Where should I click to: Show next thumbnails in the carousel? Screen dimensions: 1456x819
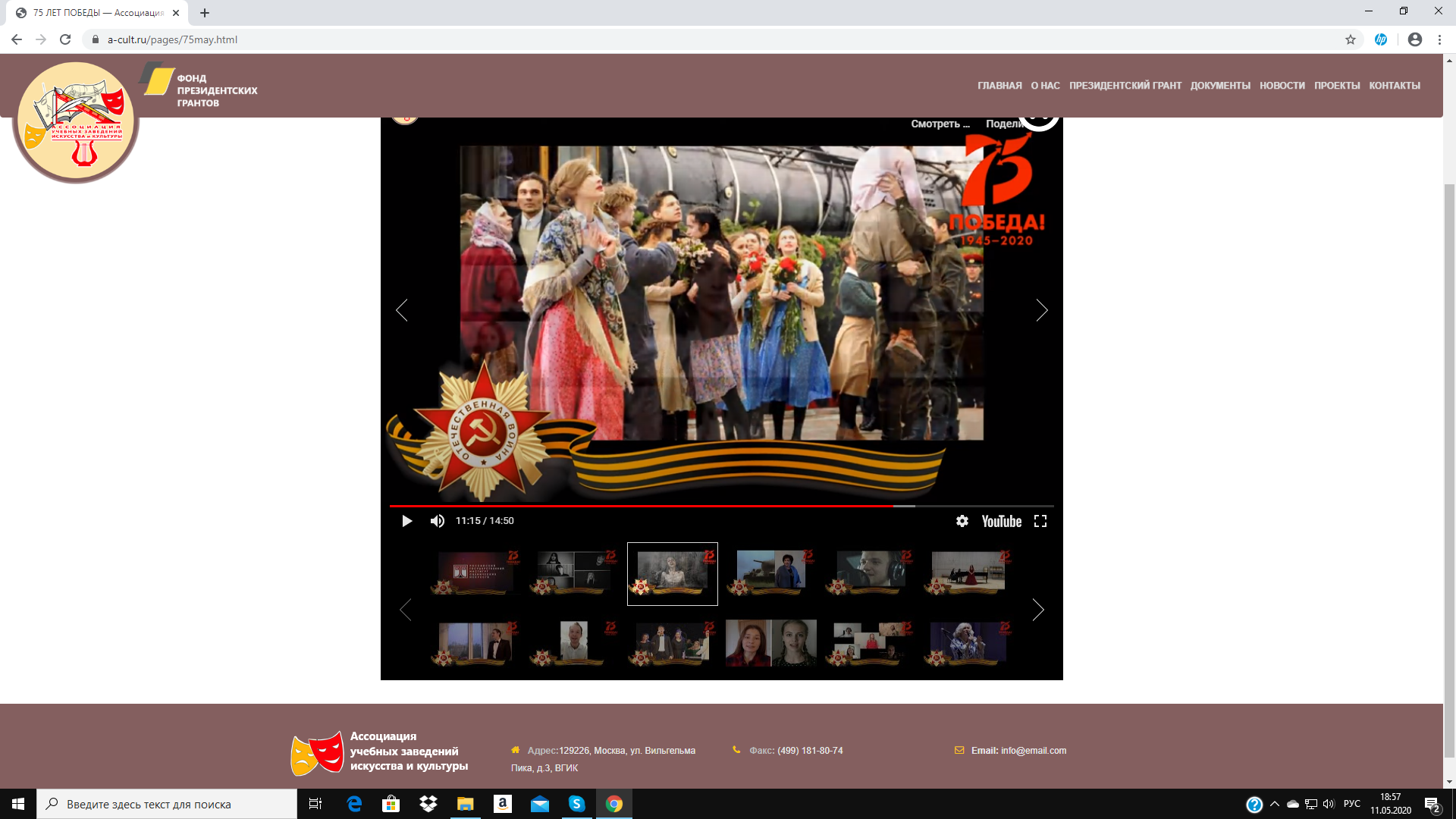point(1038,610)
